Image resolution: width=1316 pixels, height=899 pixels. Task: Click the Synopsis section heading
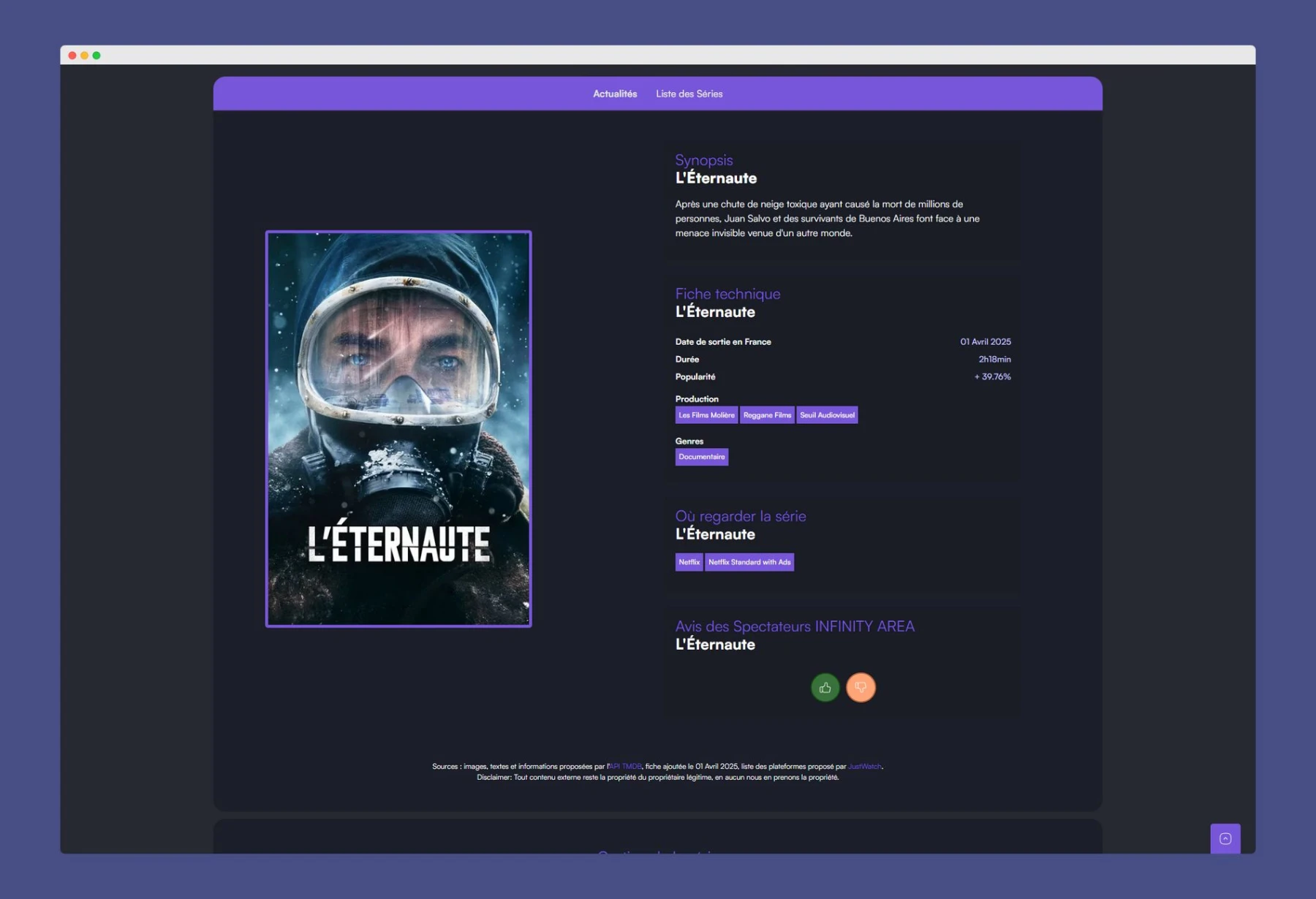point(703,160)
